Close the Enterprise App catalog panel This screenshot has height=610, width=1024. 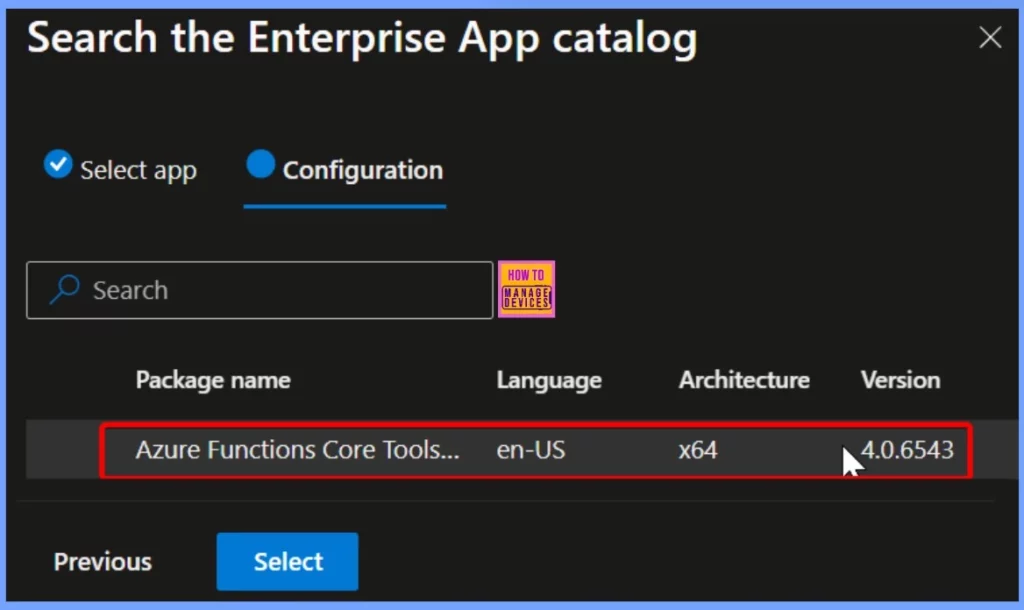pos(990,37)
